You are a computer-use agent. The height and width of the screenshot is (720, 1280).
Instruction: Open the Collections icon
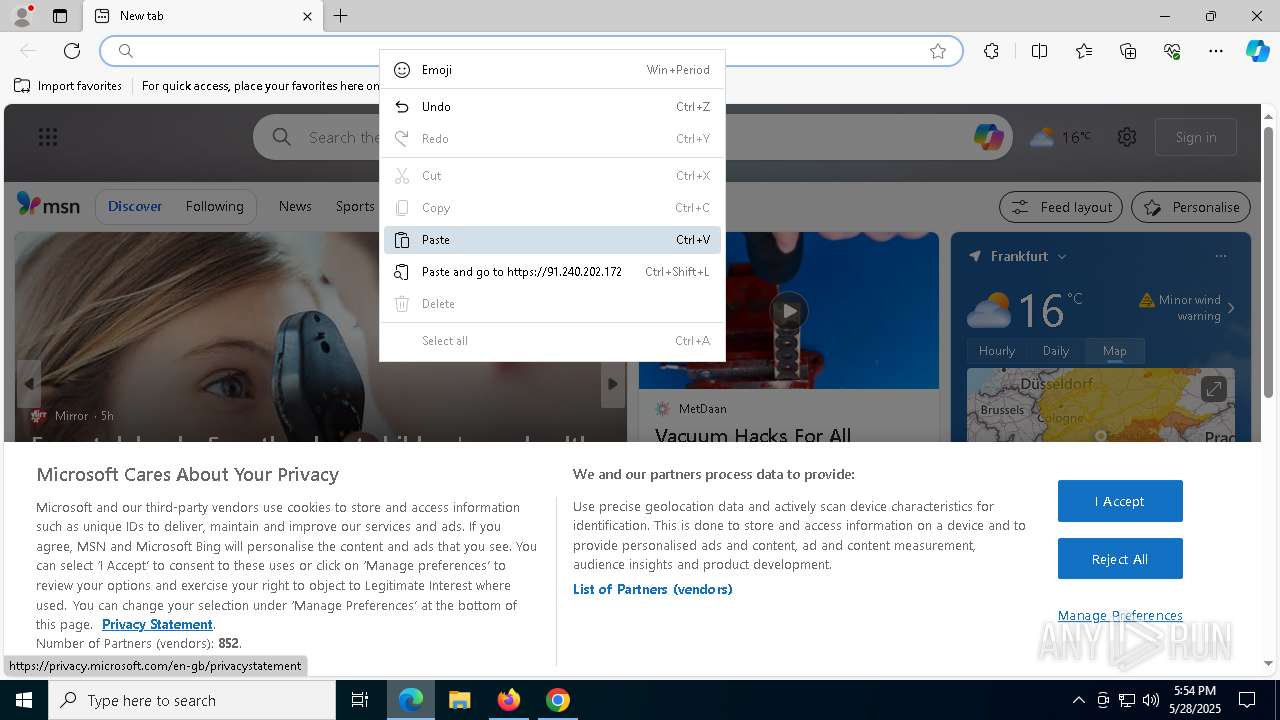[1128, 51]
